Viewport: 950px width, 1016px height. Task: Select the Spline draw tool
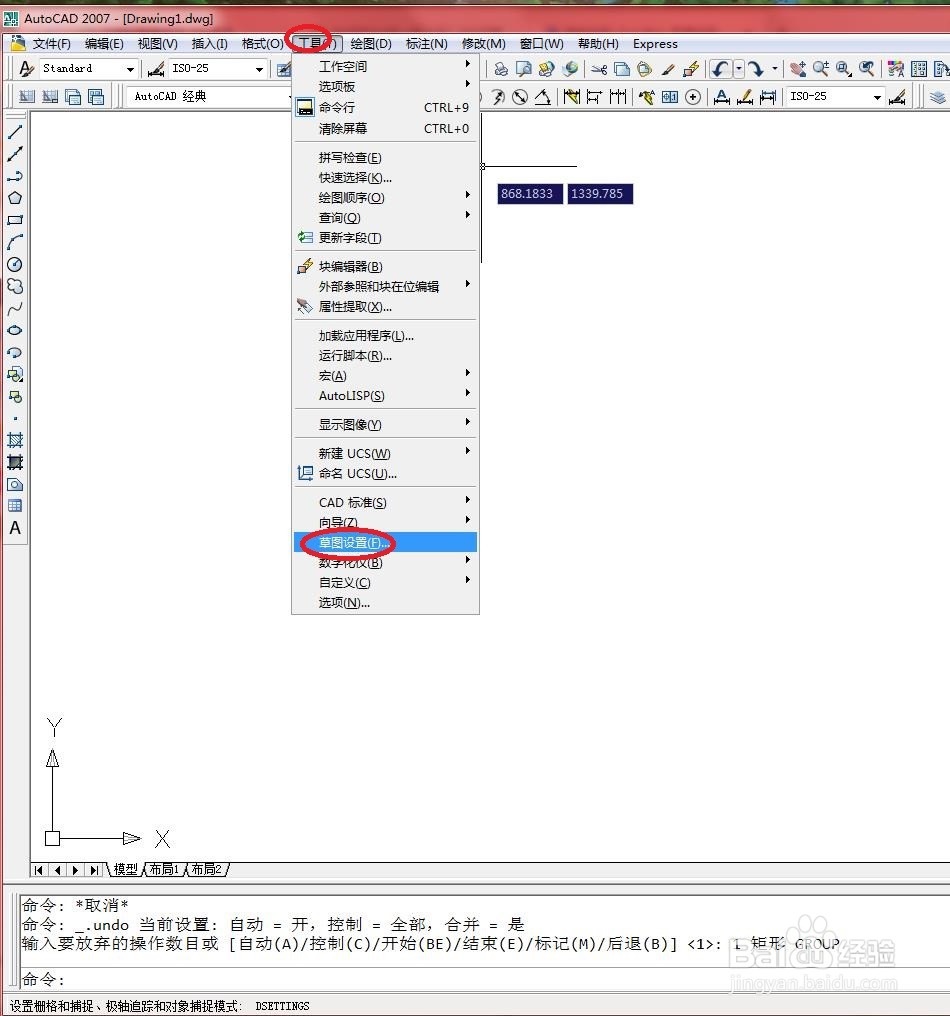pos(15,308)
